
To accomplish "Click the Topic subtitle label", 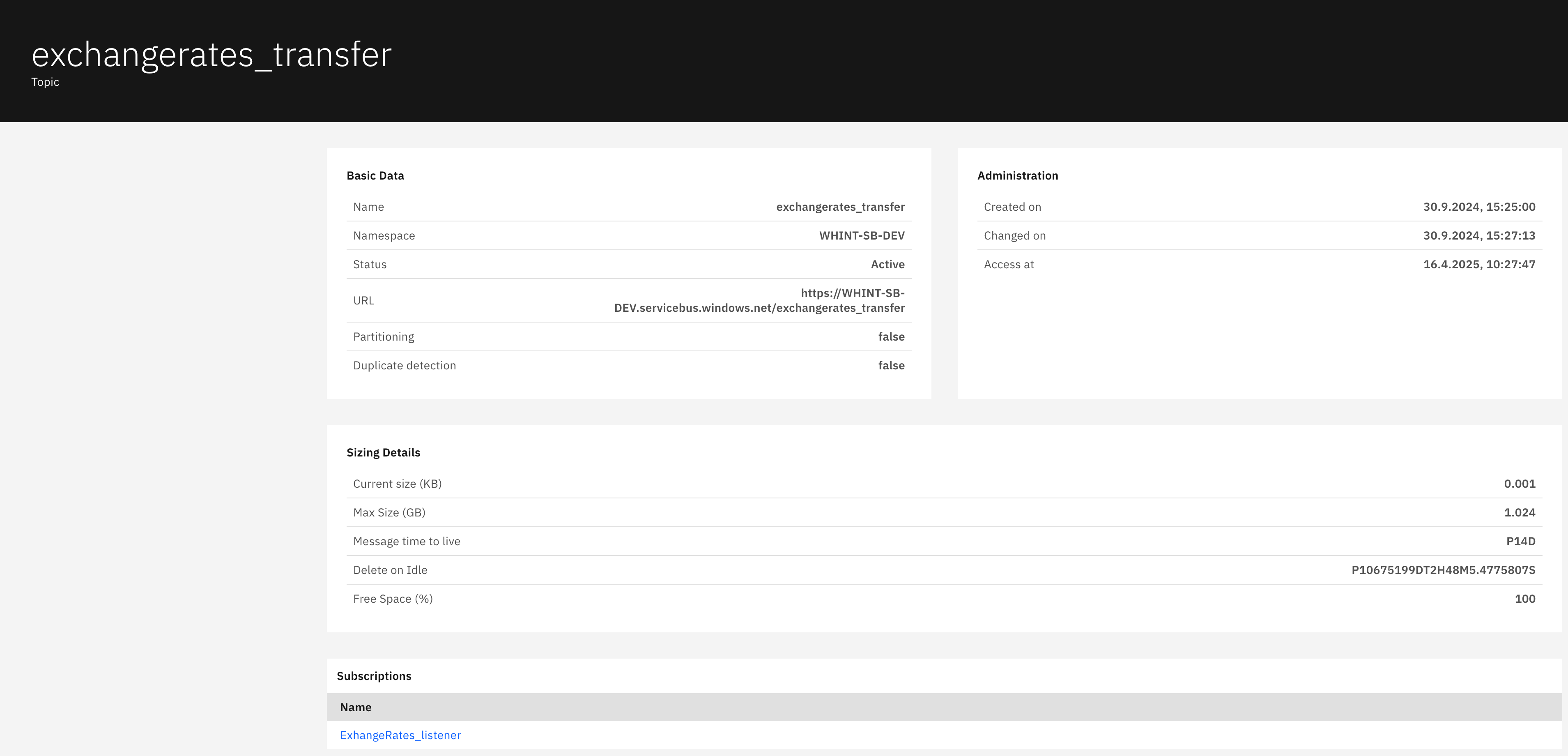I will pyautogui.click(x=45, y=82).
